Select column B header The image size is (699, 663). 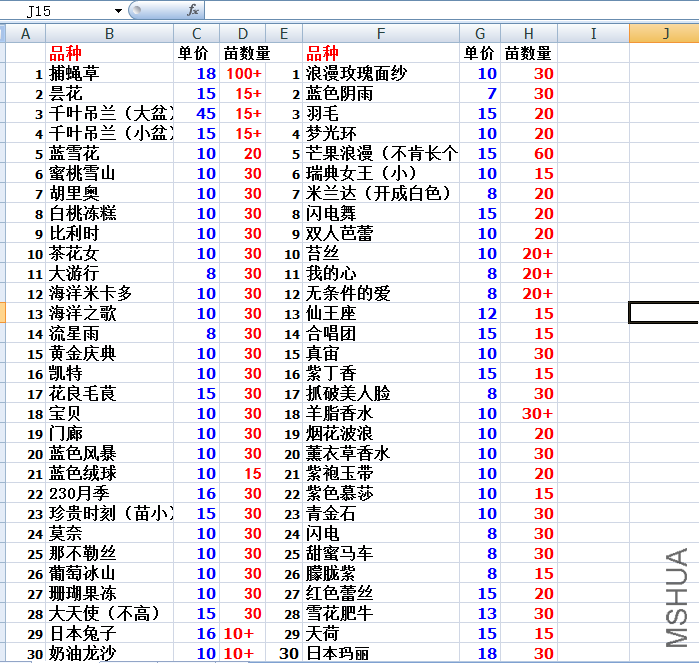(x=109, y=33)
